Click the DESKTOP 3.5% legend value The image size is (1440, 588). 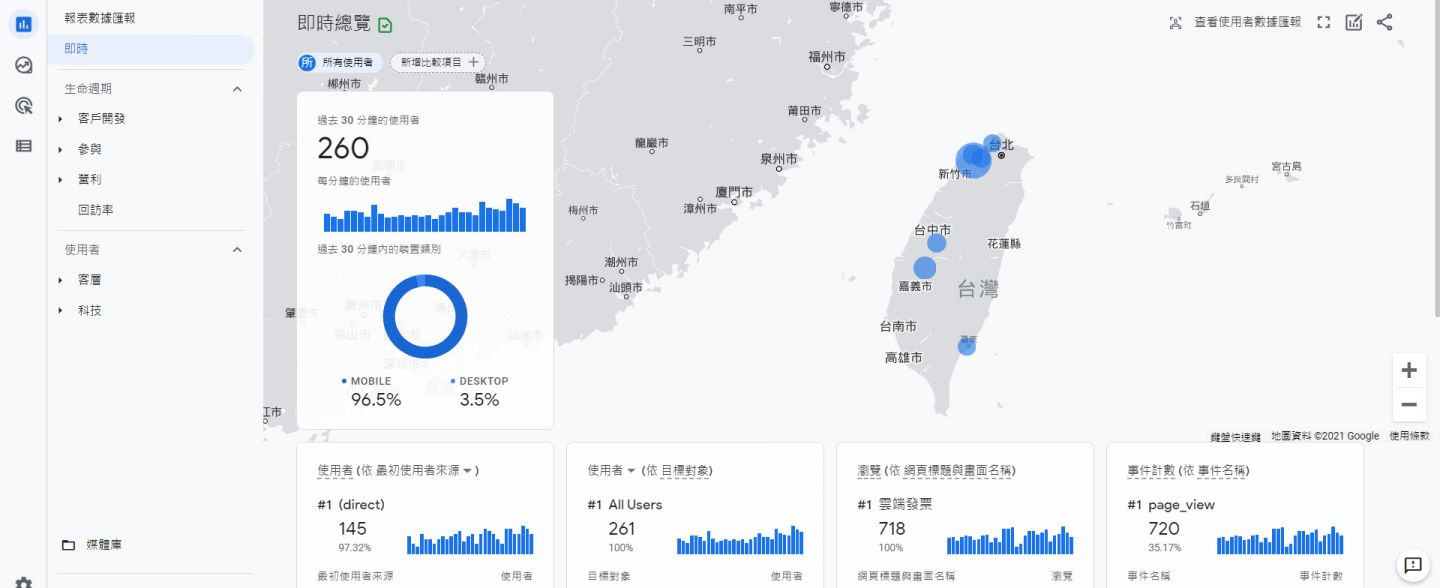tap(479, 400)
